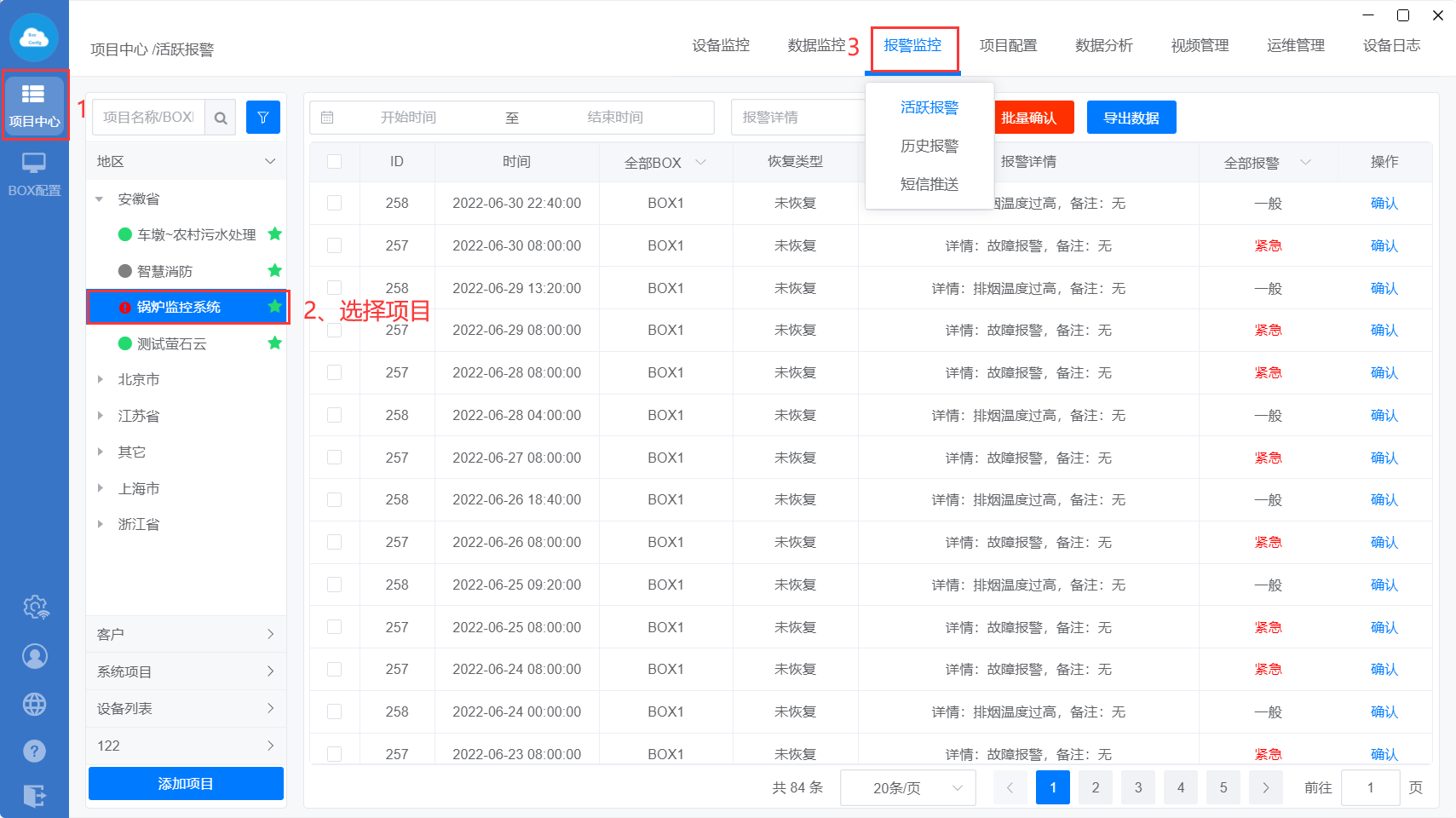Click the 导出数据 button
The height and width of the screenshot is (818, 1456).
1131,118
